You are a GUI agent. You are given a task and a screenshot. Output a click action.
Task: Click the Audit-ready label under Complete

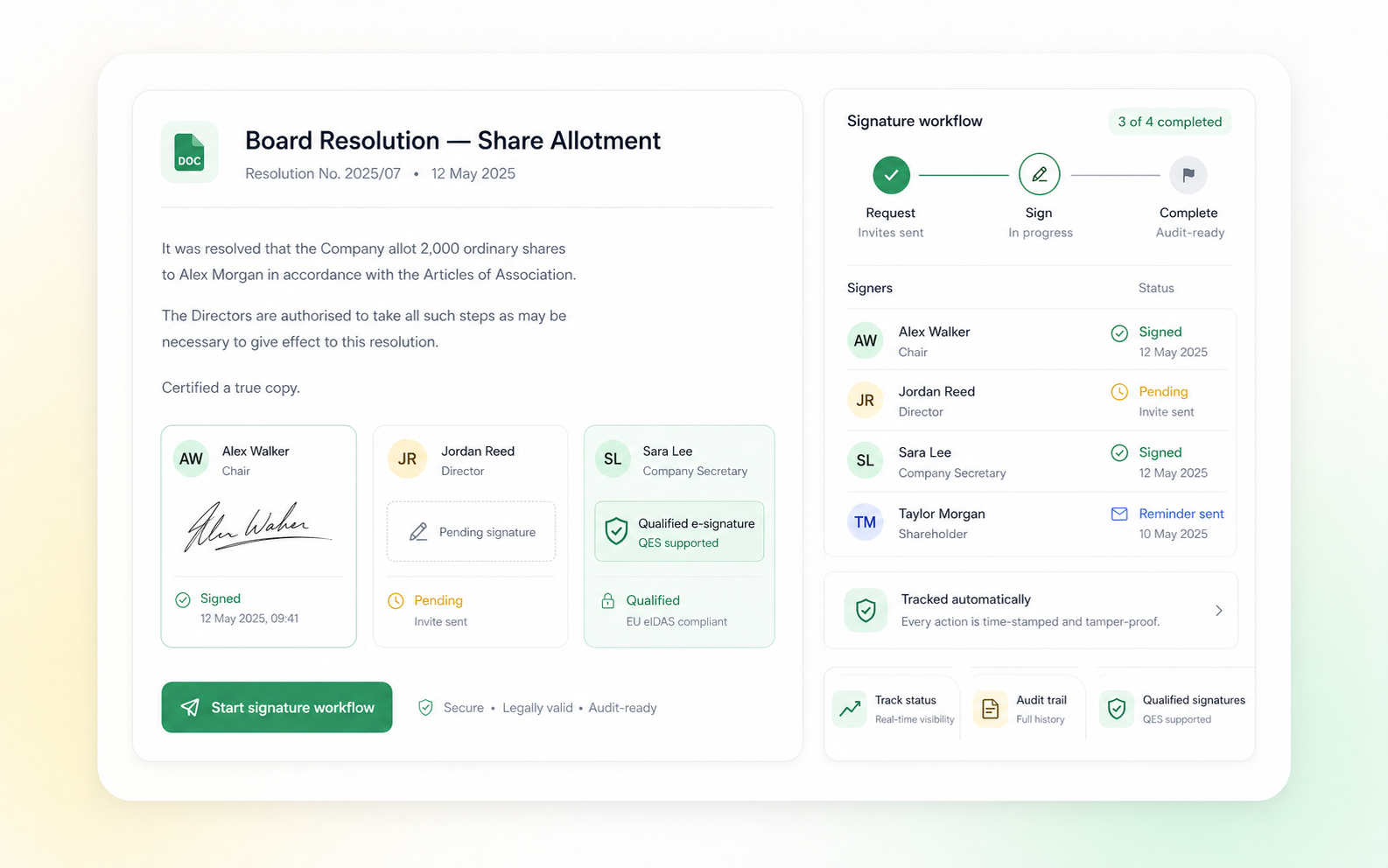pos(1190,233)
